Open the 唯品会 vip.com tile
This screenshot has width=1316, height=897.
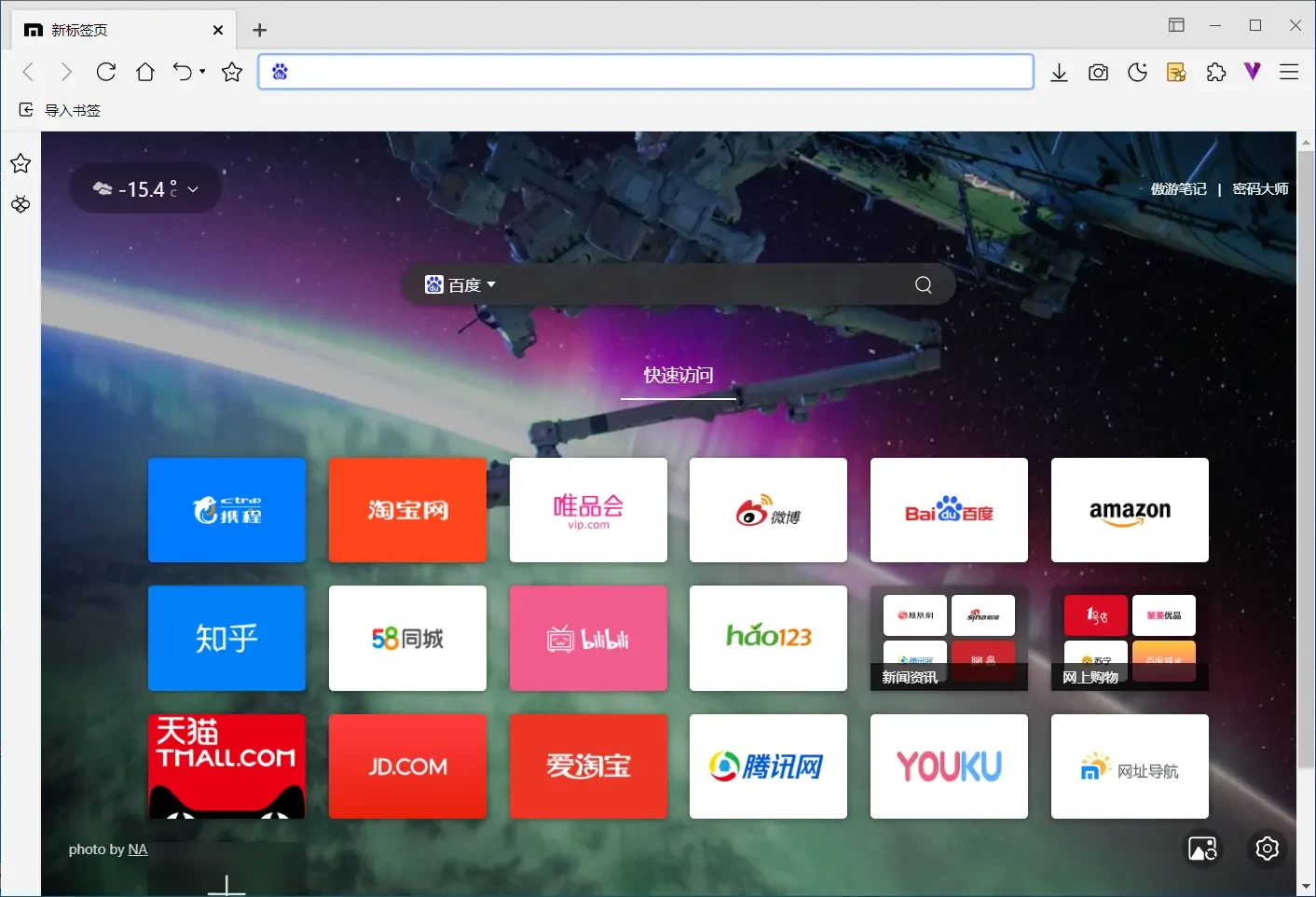pos(588,510)
